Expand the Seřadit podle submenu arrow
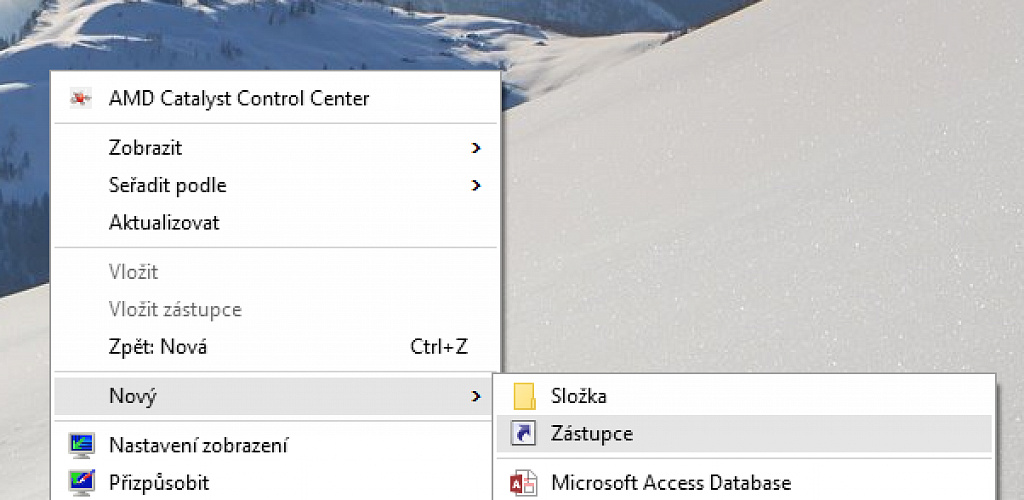1024x500 pixels. [x=476, y=185]
